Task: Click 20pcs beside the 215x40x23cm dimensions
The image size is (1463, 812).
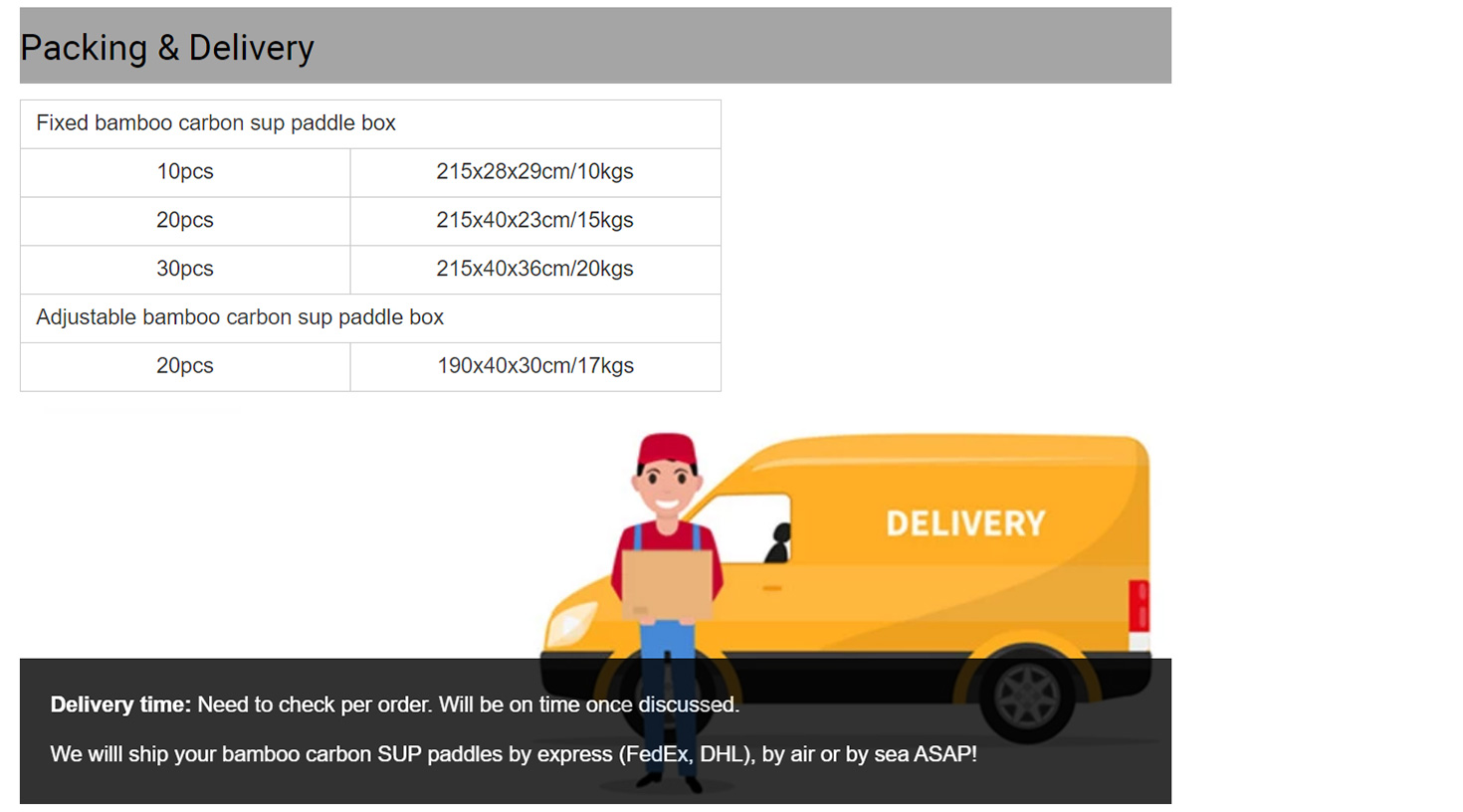Action: point(185,220)
